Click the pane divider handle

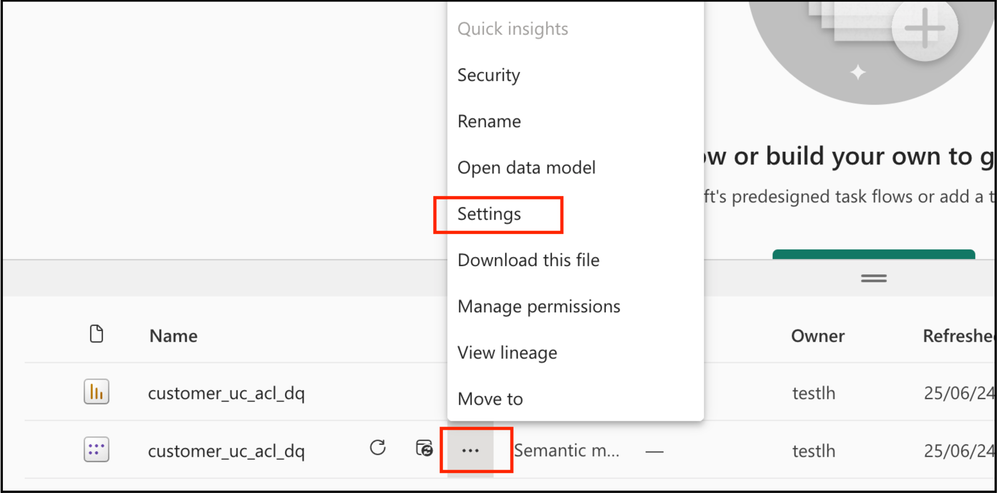874,278
